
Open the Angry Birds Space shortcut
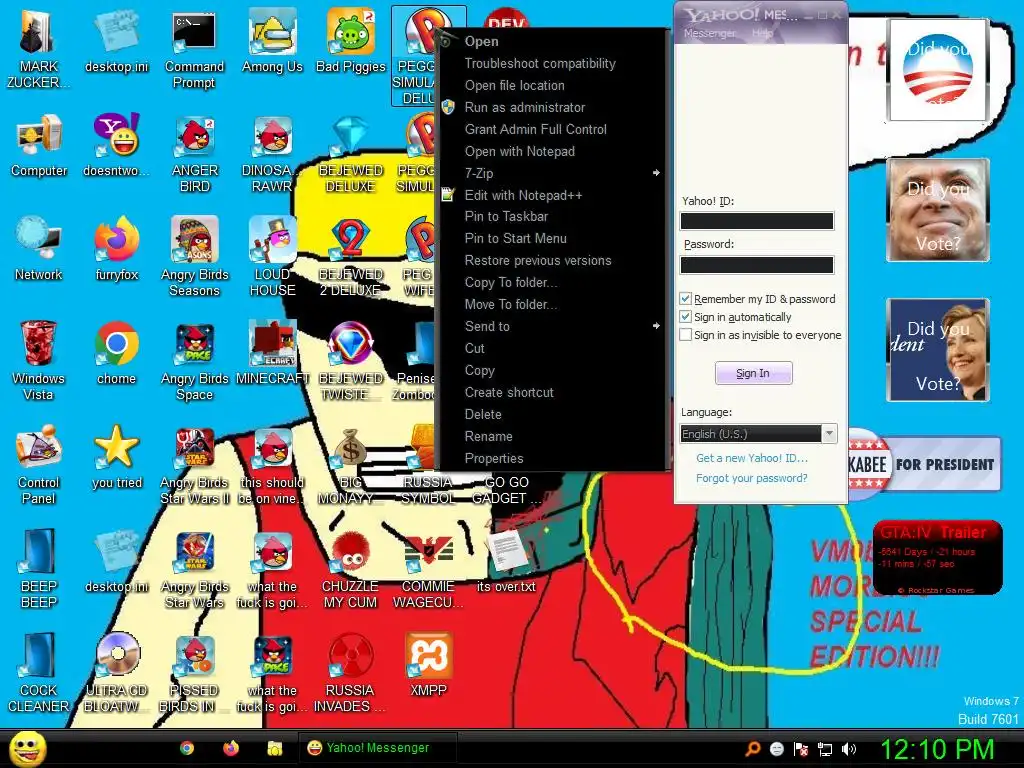tap(195, 362)
